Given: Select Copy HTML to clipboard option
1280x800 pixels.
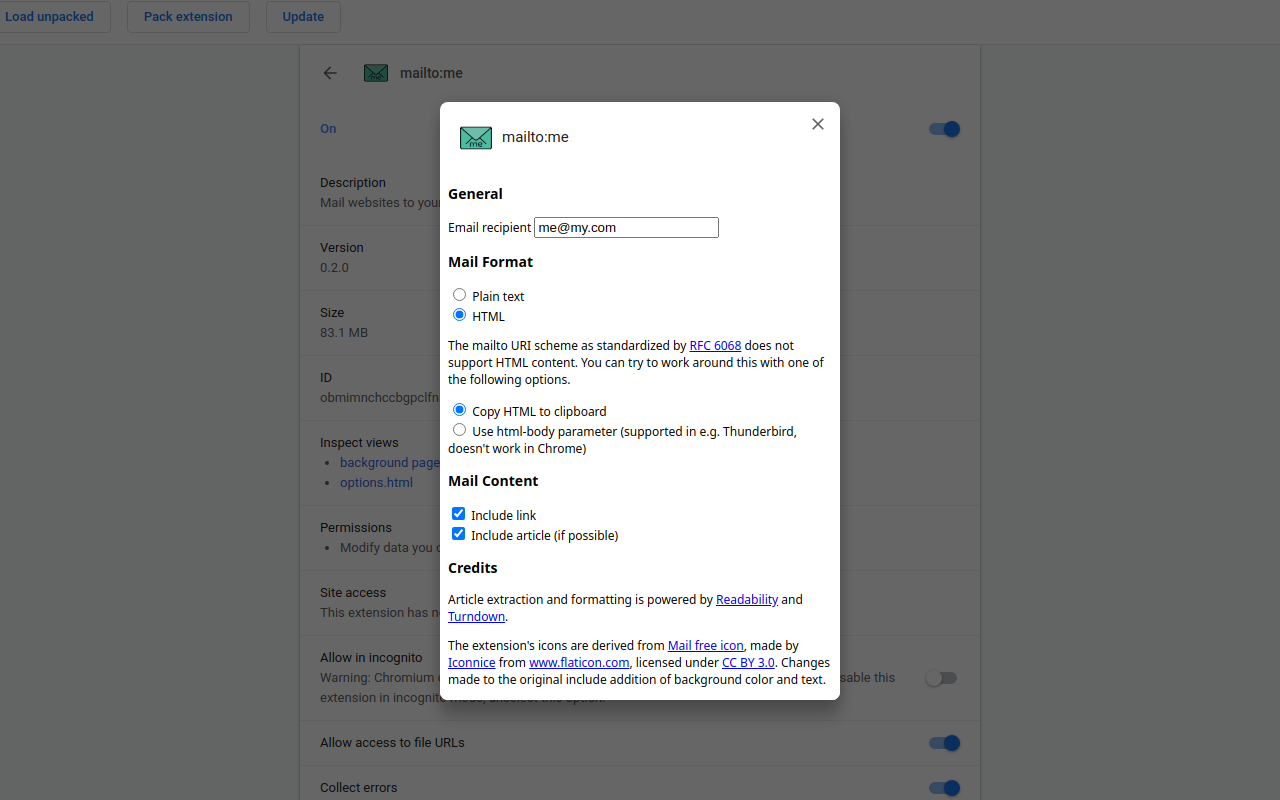Looking at the screenshot, I should [x=459, y=409].
